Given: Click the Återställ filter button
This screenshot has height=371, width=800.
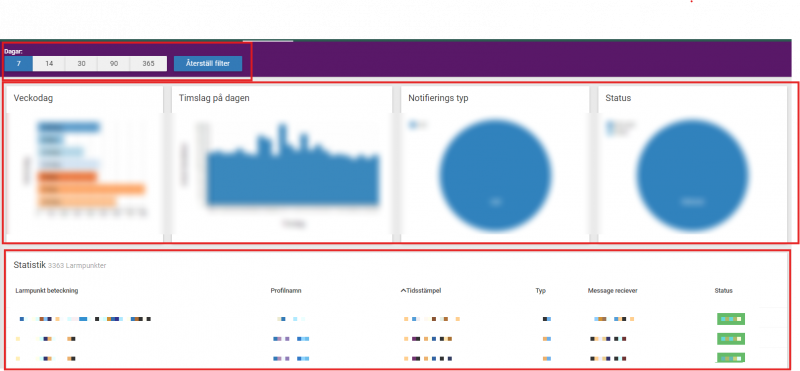Looking at the screenshot, I should tap(208, 64).
